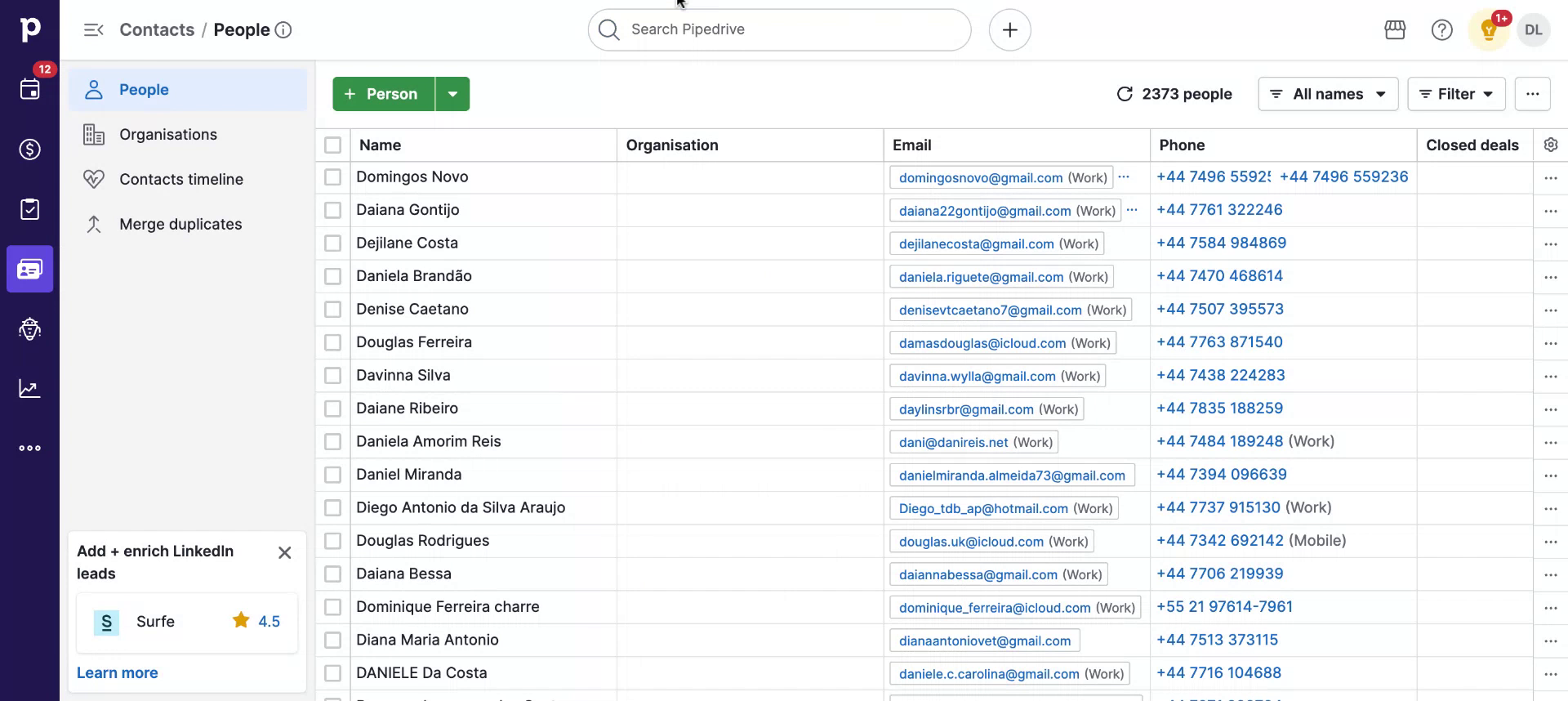The image size is (1568, 701).
Task: Open the Sales Assistant lightbulb icon
Action: click(x=1488, y=30)
